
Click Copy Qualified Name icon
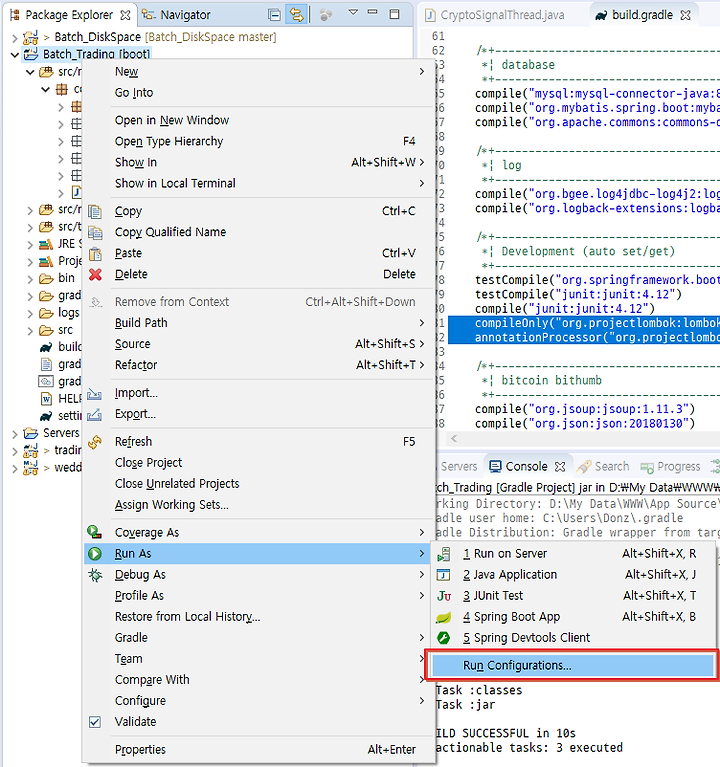[95, 232]
